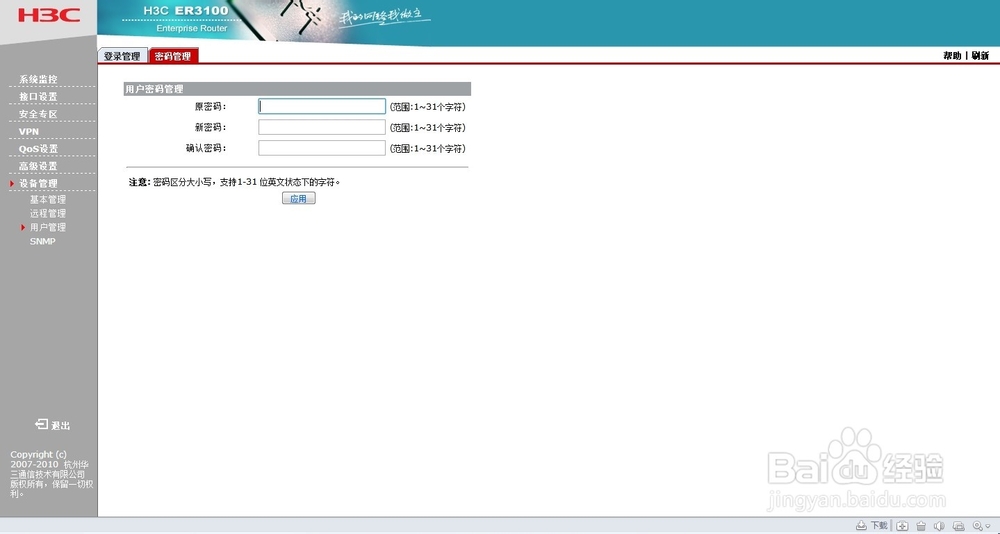This screenshot has height=534, width=1000.
Task: Click the trash cleanup icon in status bar
Action: (x=921, y=526)
